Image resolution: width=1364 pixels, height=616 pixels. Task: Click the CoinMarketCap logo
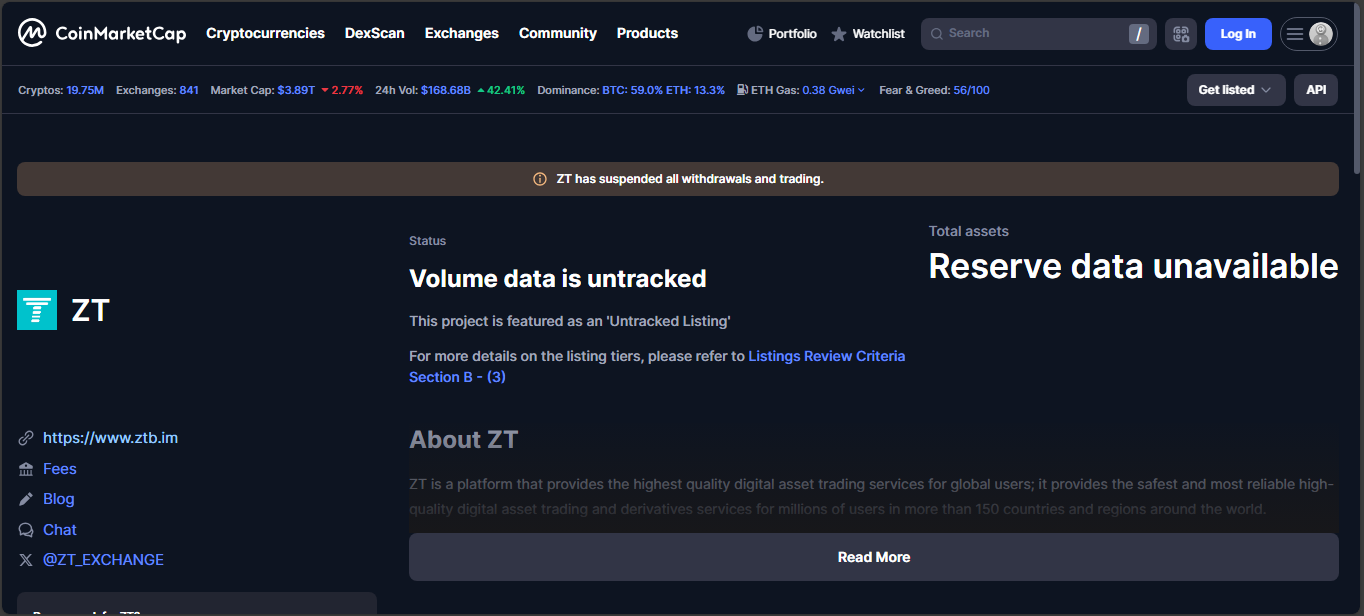[x=102, y=34]
